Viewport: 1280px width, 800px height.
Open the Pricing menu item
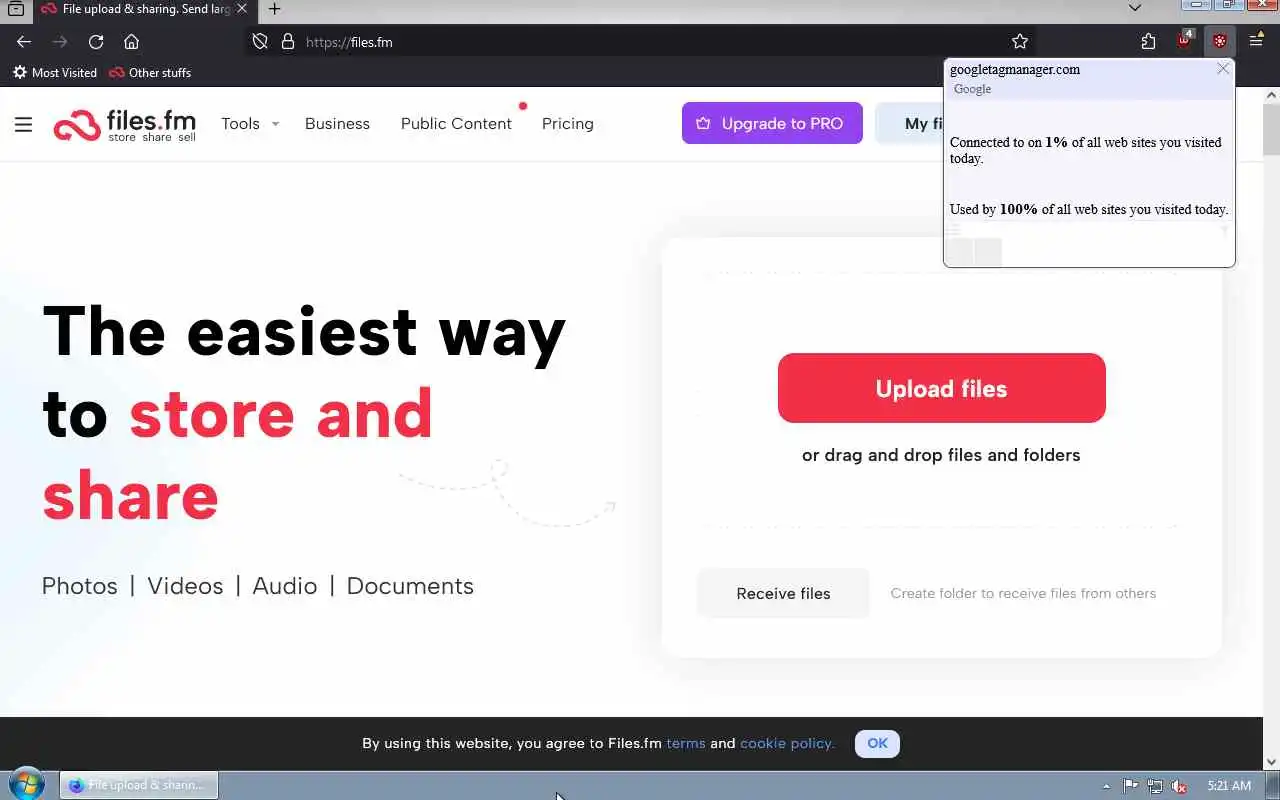[568, 124]
